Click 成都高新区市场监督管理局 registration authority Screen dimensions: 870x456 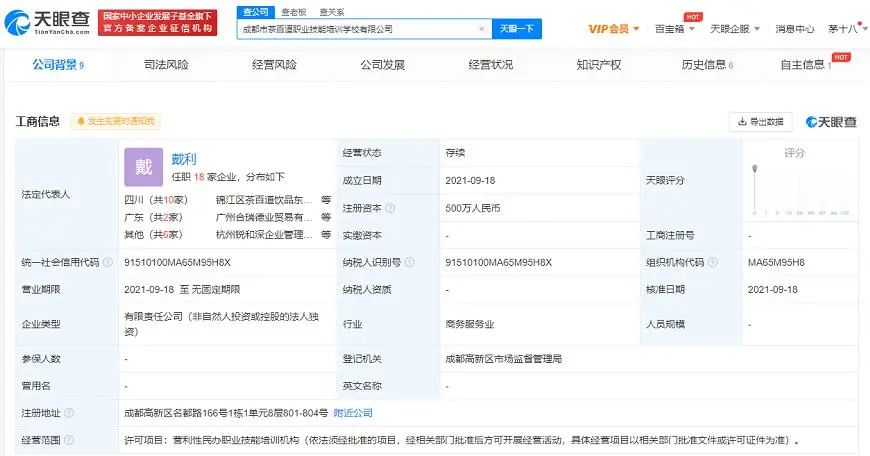coord(503,359)
